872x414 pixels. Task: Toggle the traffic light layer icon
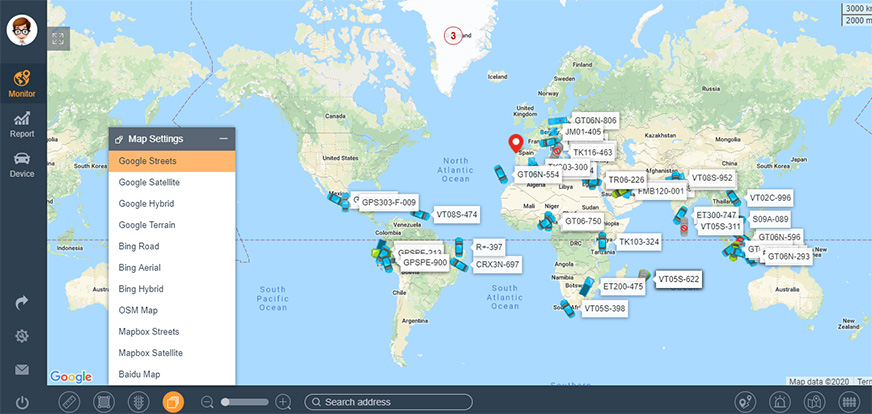(x=138, y=402)
